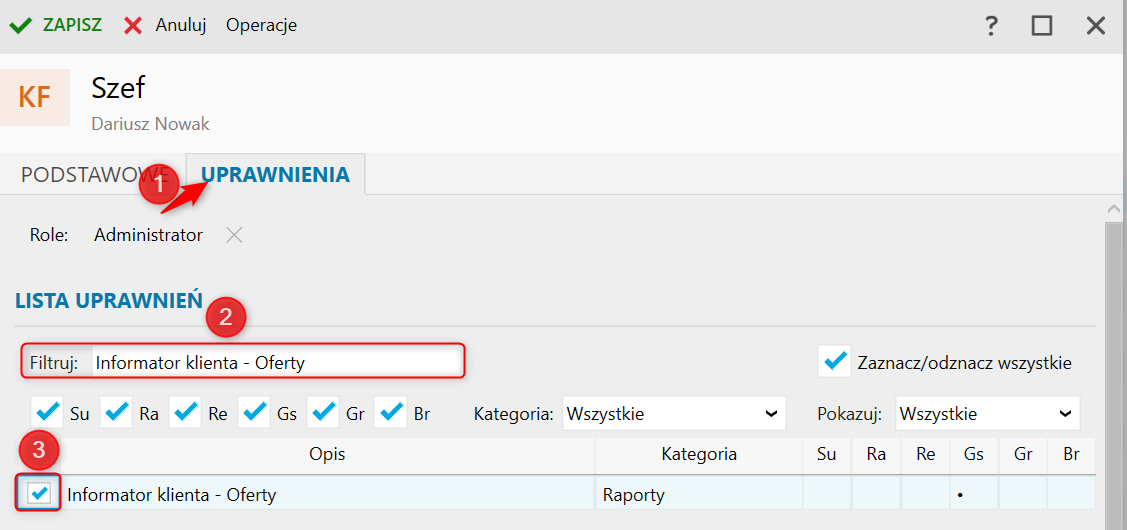Toggle Zaznacz/odznacz wszystkie checkbox
The height and width of the screenshot is (530, 1127).
click(x=834, y=362)
